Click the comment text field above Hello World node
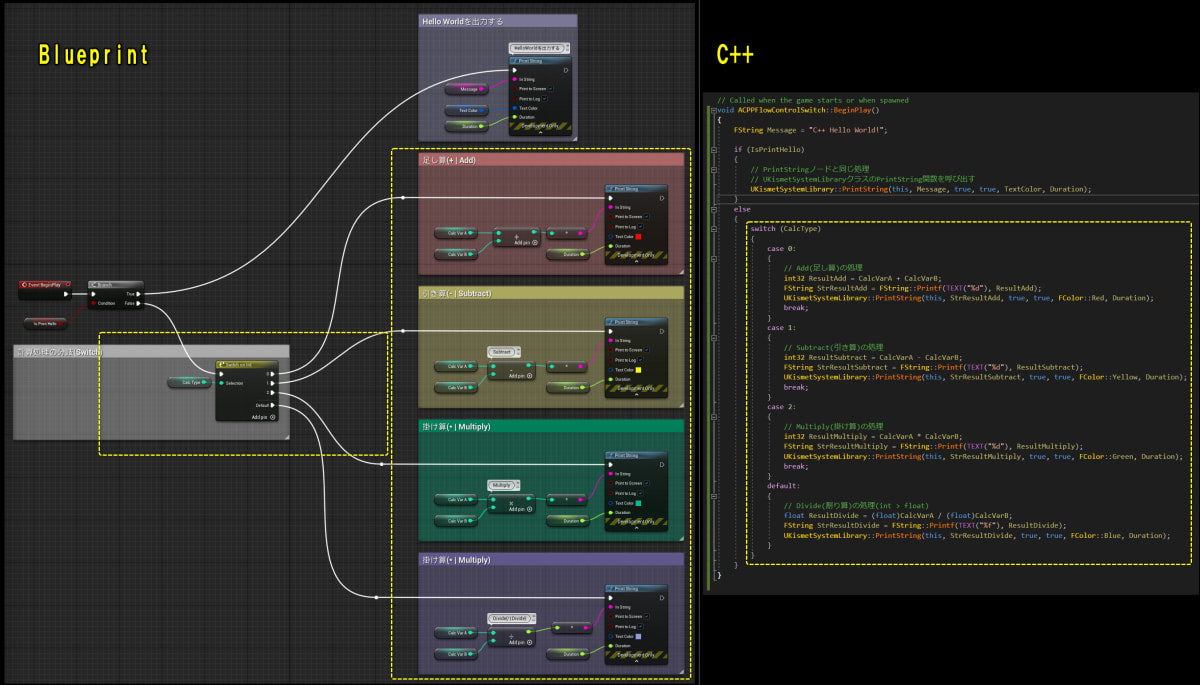Image resolution: width=1200 pixels, height=685 pixels. (539, 48)
